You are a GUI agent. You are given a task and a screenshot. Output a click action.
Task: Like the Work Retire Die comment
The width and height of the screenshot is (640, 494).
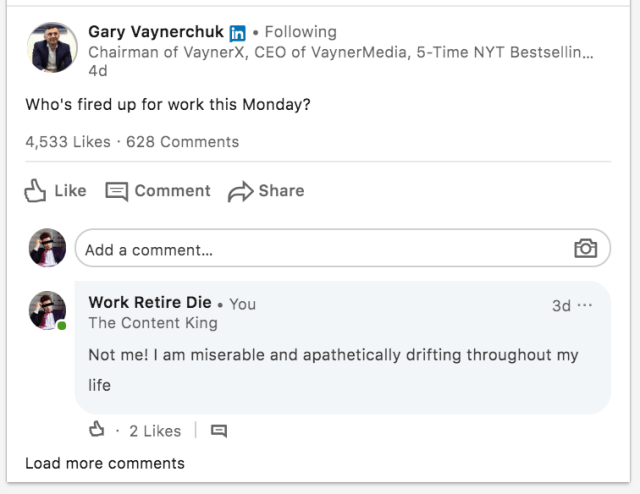[x=97, y=430]
